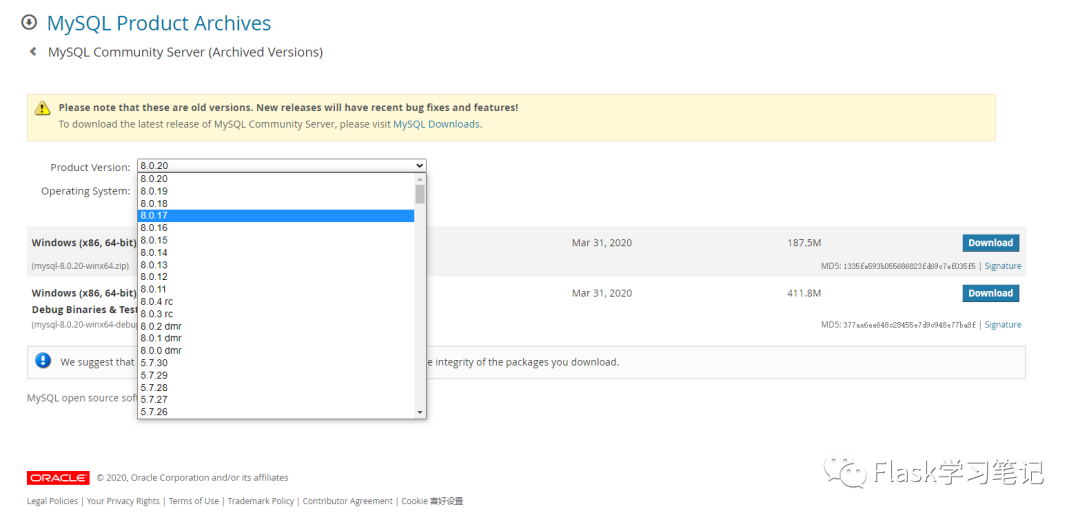Select version 8.0.15 in the list

coord(276,240)
